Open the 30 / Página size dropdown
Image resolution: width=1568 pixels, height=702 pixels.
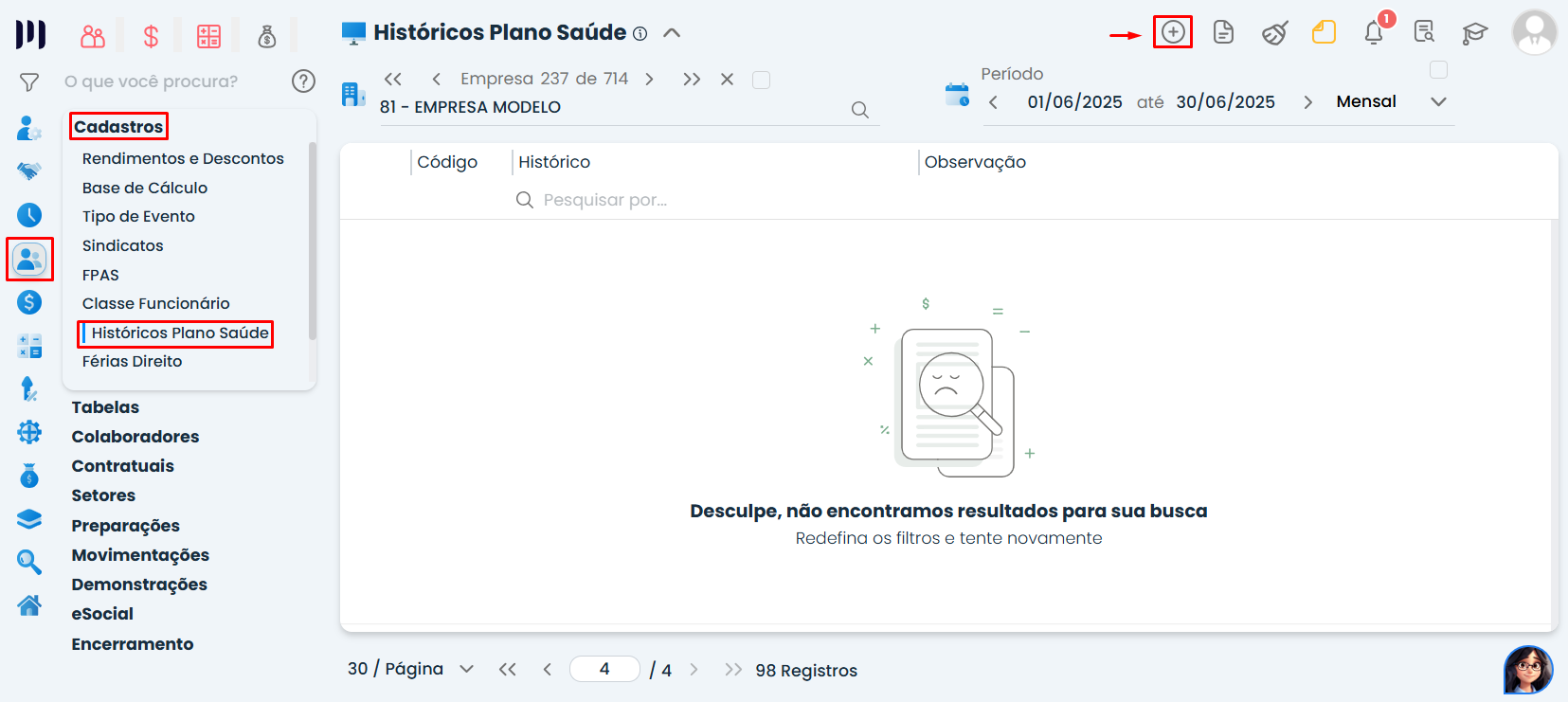[466, 669]
